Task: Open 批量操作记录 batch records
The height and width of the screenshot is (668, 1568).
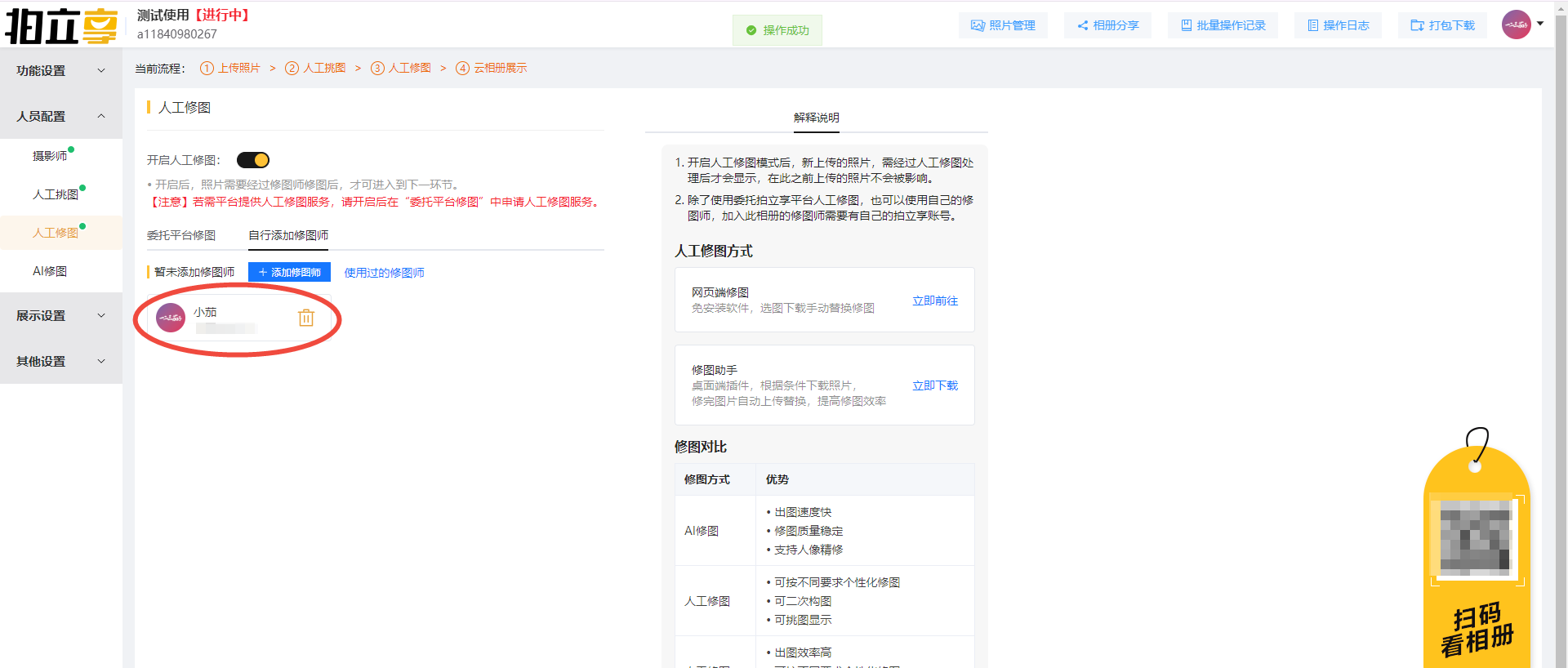Action: (1223, 25)
